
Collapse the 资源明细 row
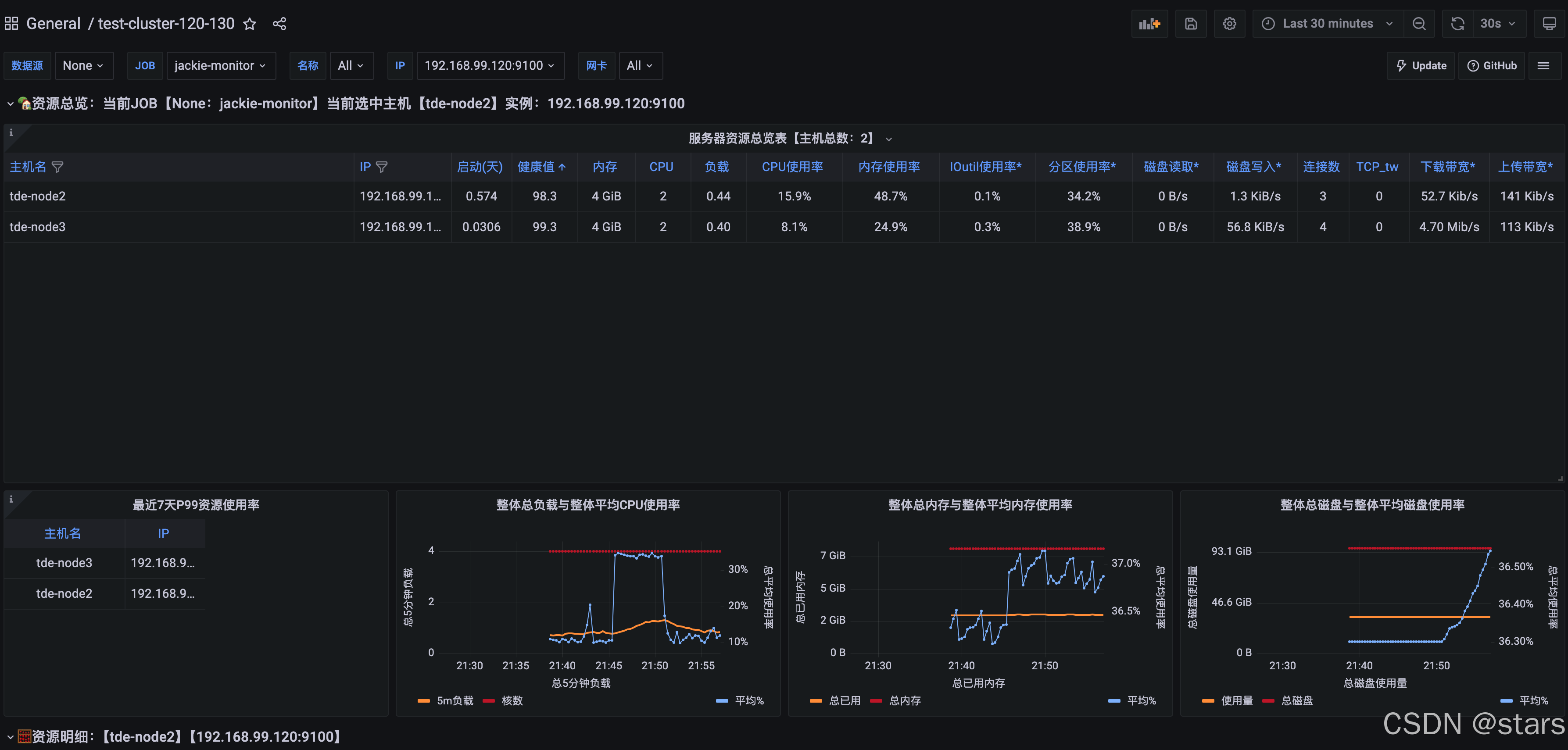click(11, 737)
